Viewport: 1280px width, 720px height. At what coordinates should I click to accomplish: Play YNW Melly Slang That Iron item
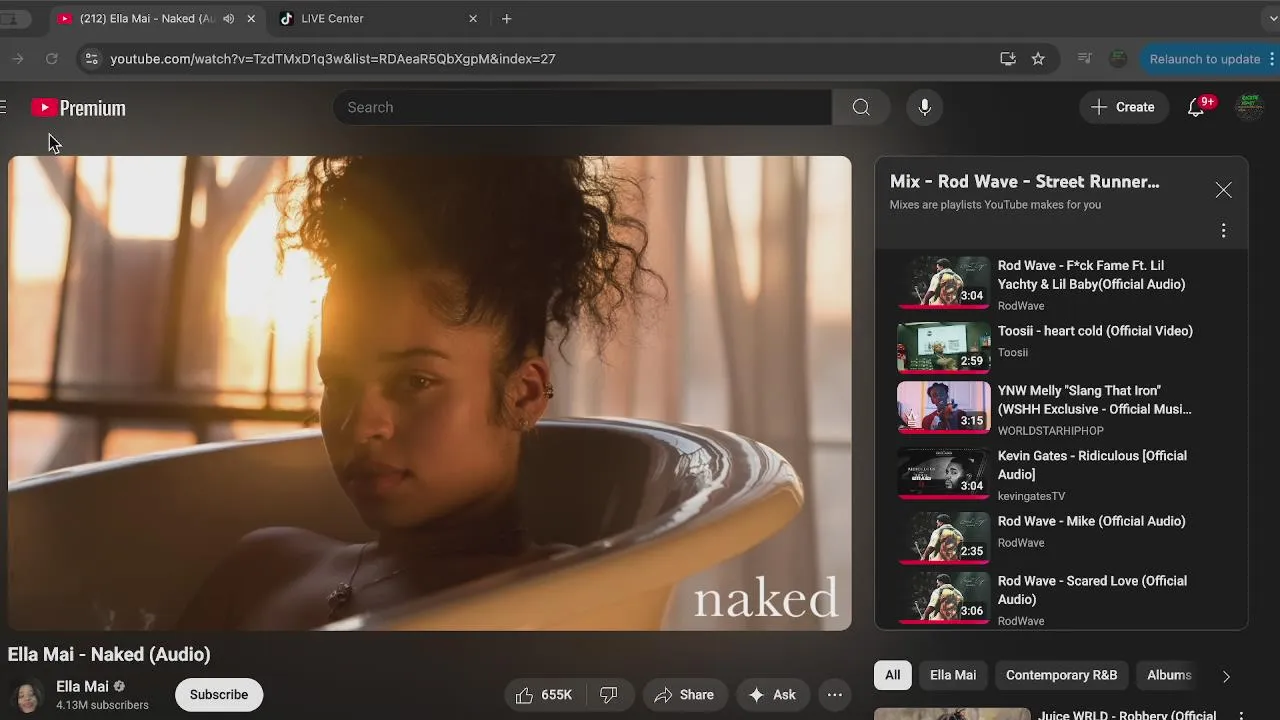click(x=1061, y=408)
